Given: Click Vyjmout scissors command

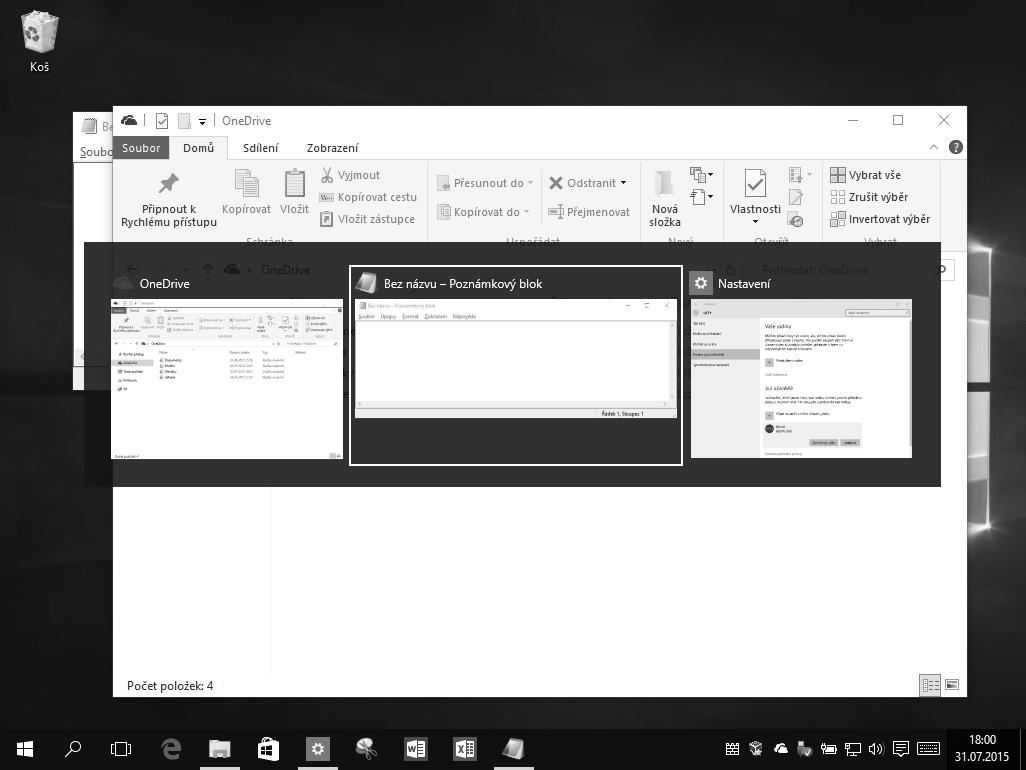Looking at the screenshot, I should pos(349,175).
